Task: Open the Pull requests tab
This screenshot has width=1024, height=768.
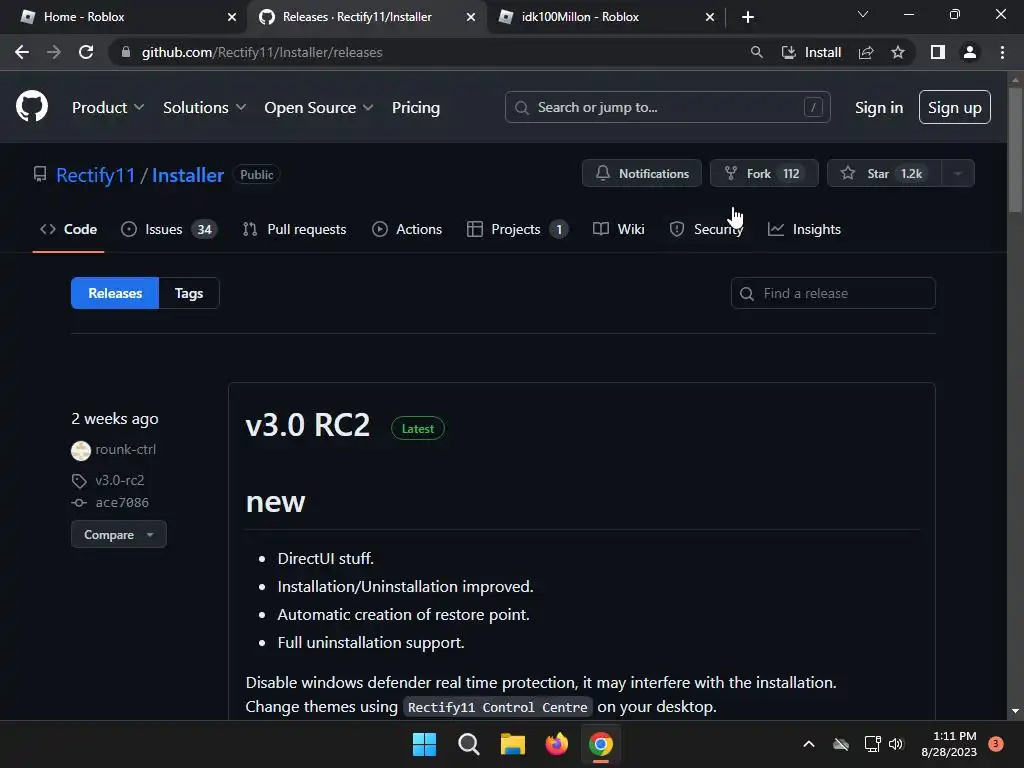Action: point(295,229)
